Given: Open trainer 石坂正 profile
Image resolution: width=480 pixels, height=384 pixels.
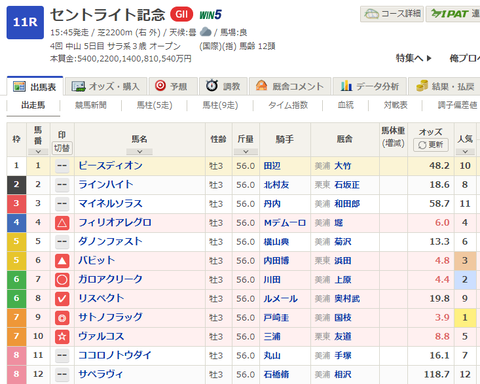Looking at the screenshot, I should pyautogui.click(x=347, y=185).
